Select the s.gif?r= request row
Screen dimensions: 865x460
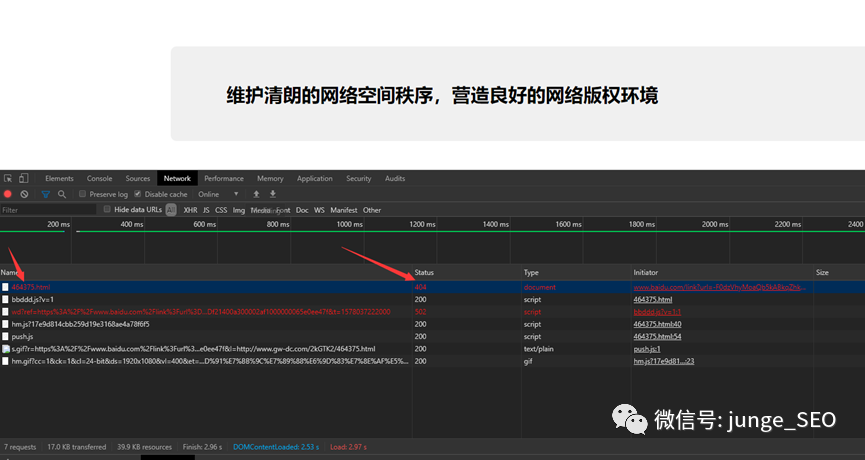point(193,349)
